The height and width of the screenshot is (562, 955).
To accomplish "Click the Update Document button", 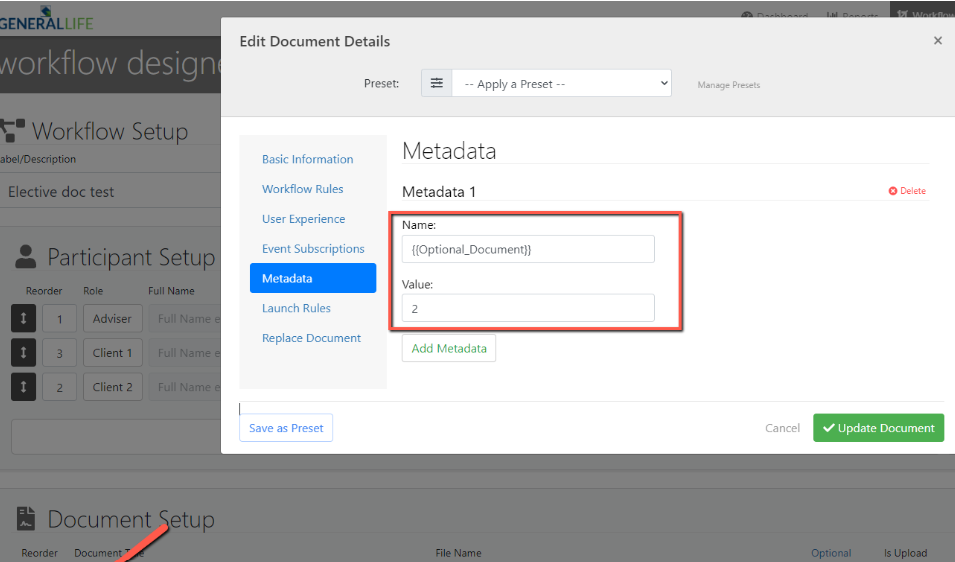I will click(x=878, y=428).
